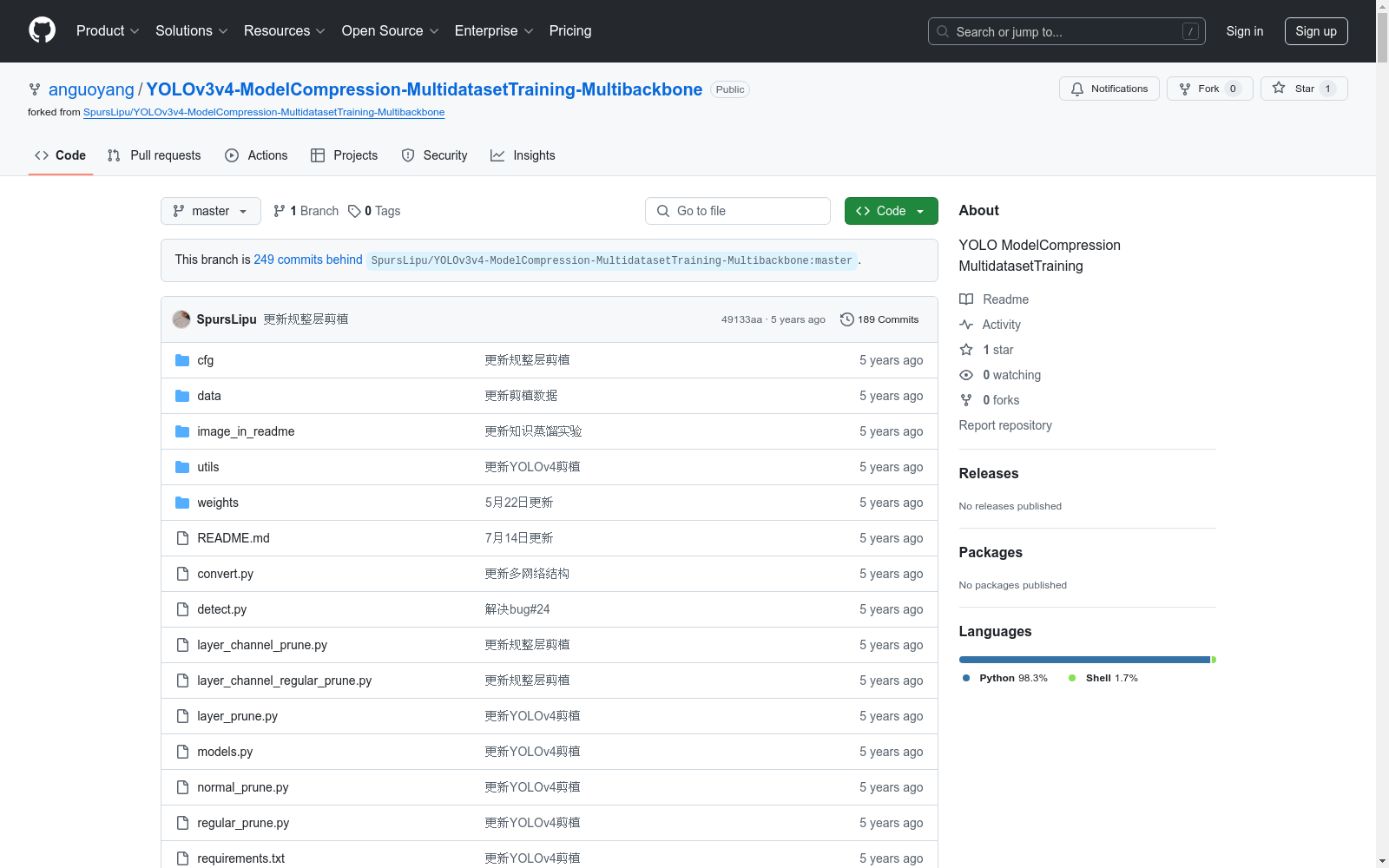Click the tag icon beside Tags
Screen dimensions: 1389x868
(354, 211)
